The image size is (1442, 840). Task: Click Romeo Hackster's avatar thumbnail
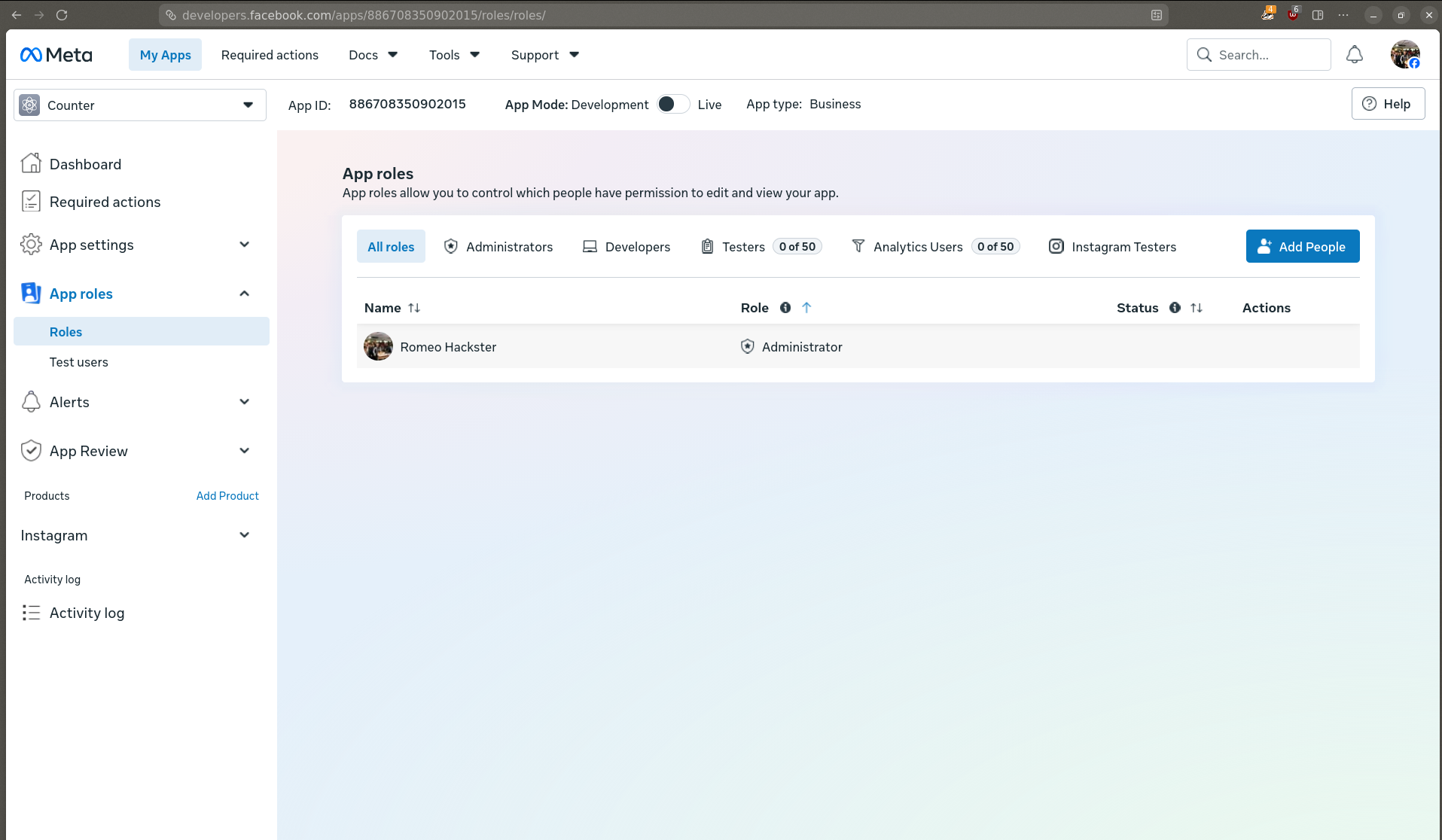click(378, 346)
